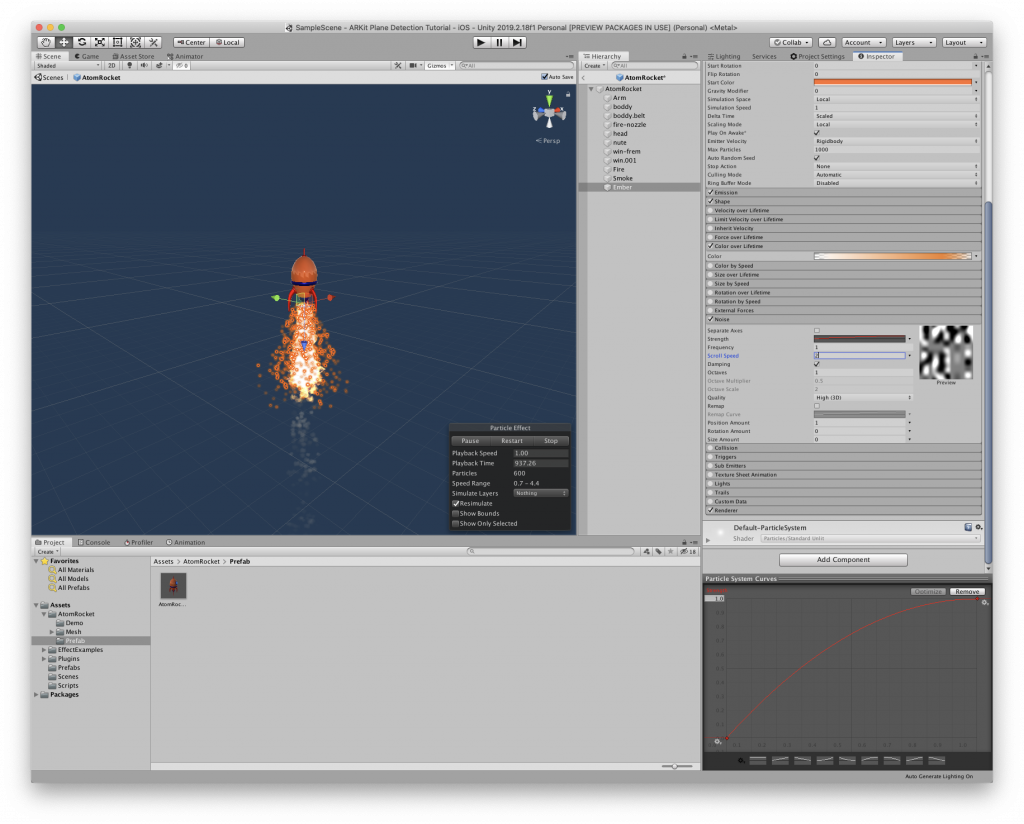Click the orange Start Color swatch

893,83
